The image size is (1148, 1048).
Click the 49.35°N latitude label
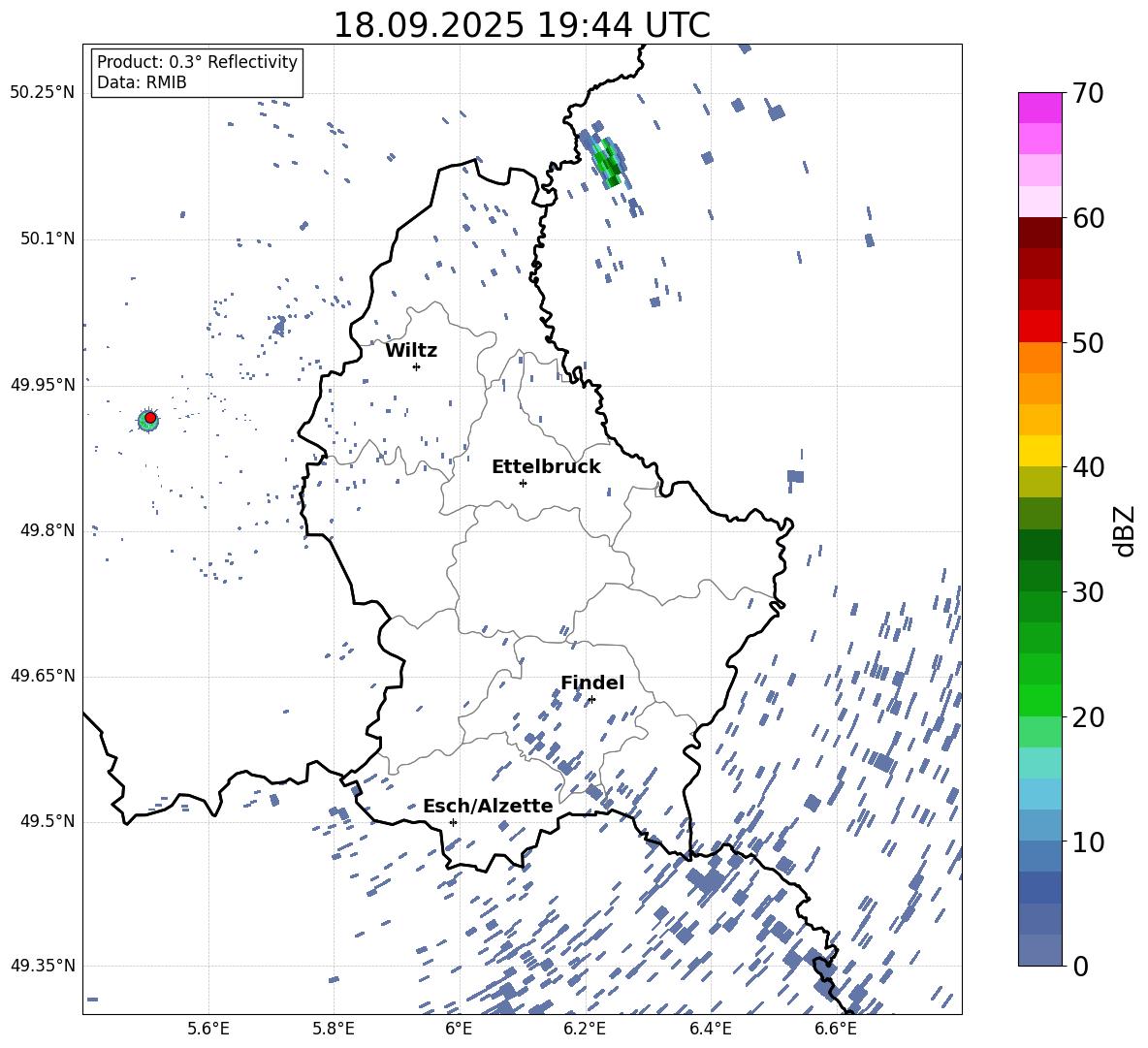(x=43, y=966)
